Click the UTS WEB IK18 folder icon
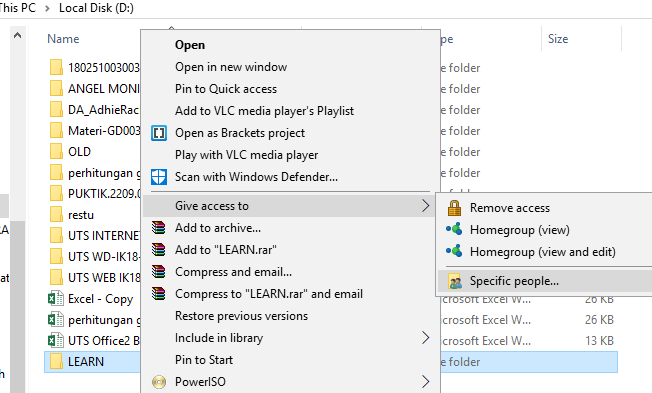The height and width of the screenshot is (393, 652). point(56,277)
